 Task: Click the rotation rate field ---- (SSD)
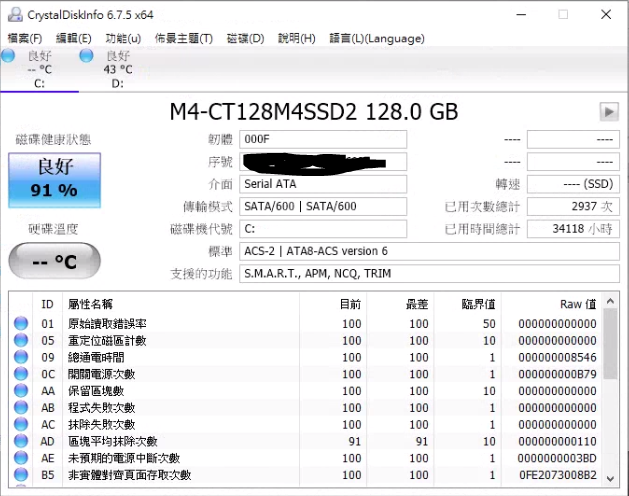(573, 184)
